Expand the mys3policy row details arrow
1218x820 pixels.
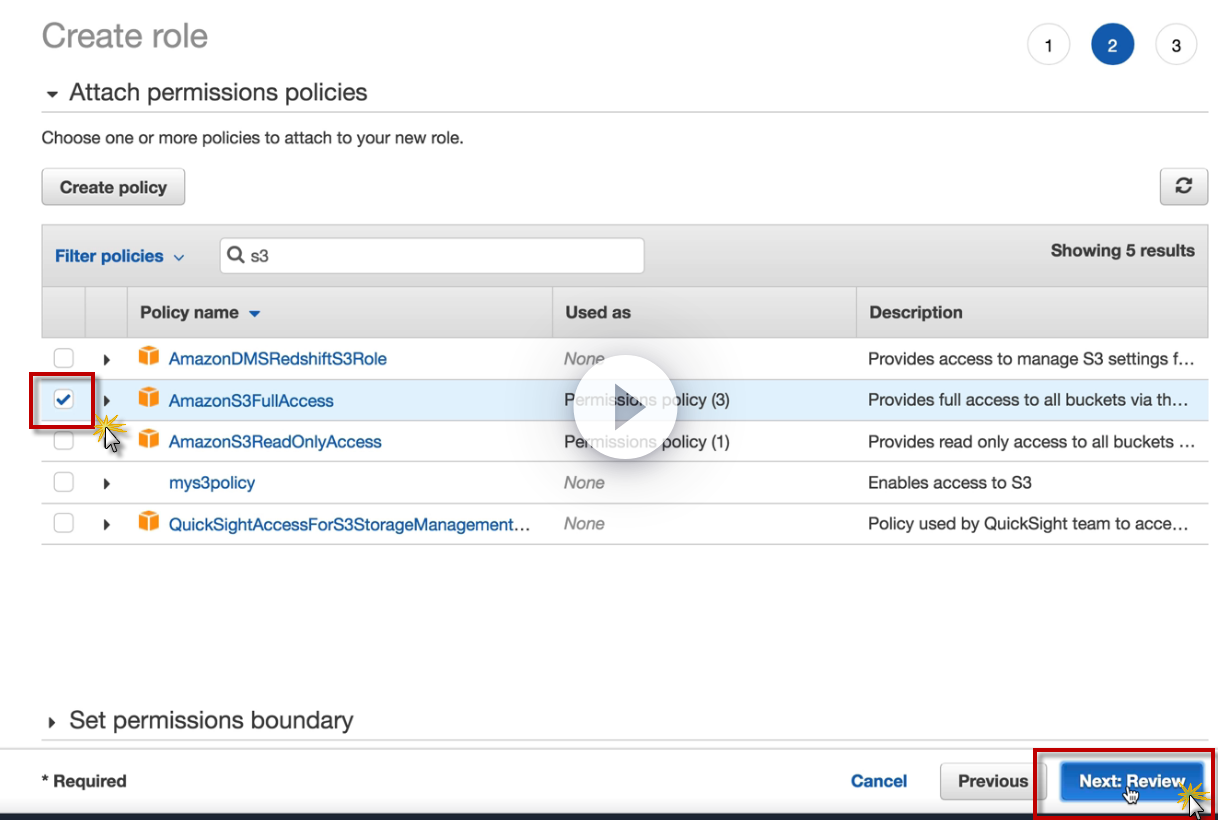point(106,484)
